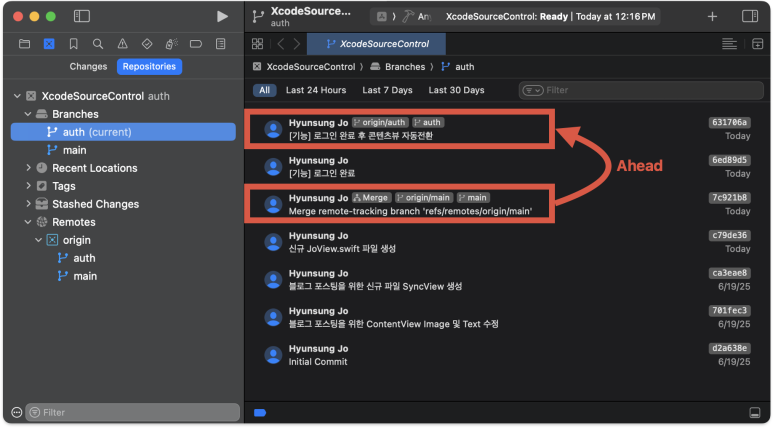Select commit 701fec3 ContentView Image

(507, 317)
